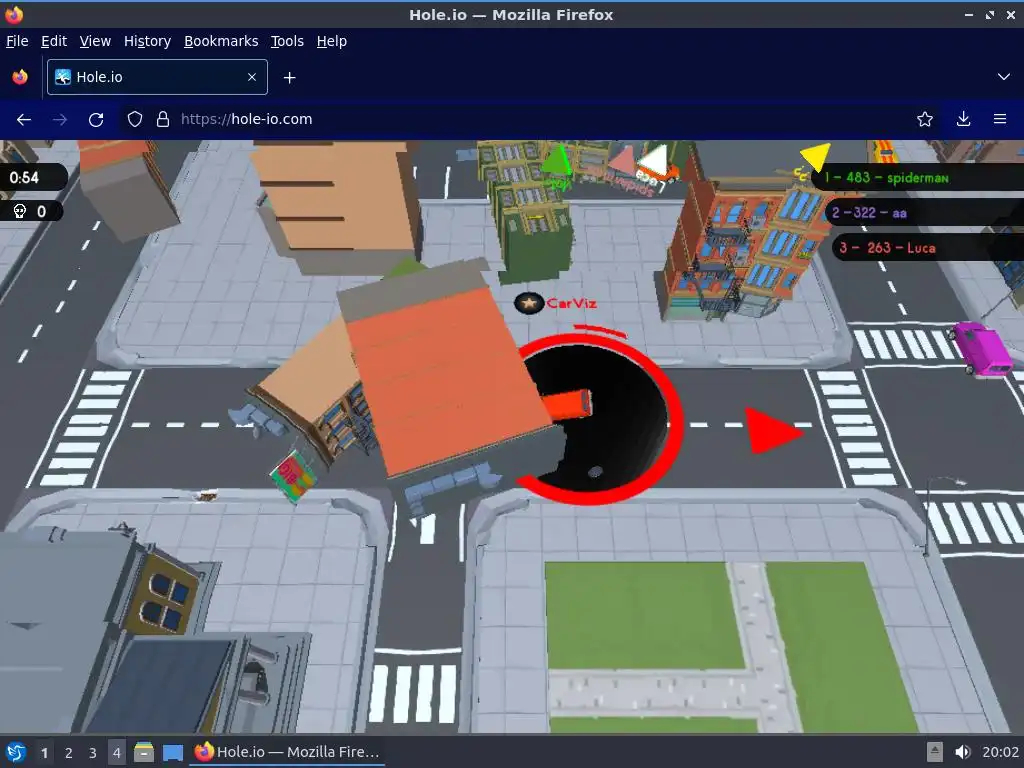Open the Tools menu
Viewport: 1024px width, 768px height.
tap(287, 41)
